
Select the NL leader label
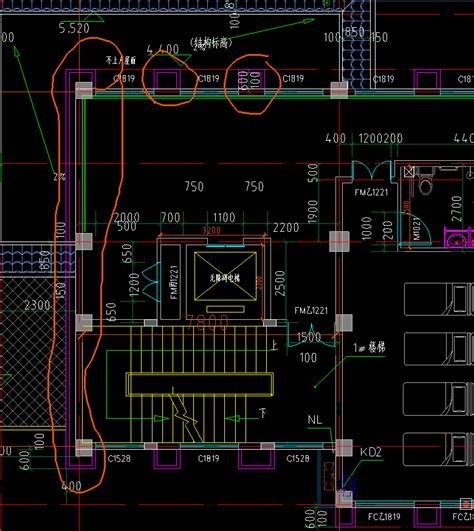click(315, 420)
